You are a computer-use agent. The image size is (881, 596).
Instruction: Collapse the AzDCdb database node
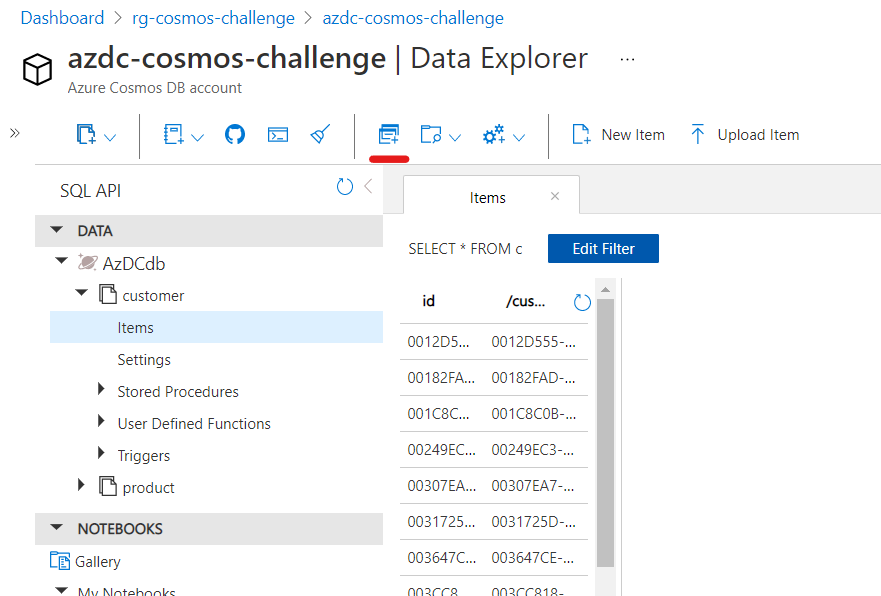(x=61, y=262)
